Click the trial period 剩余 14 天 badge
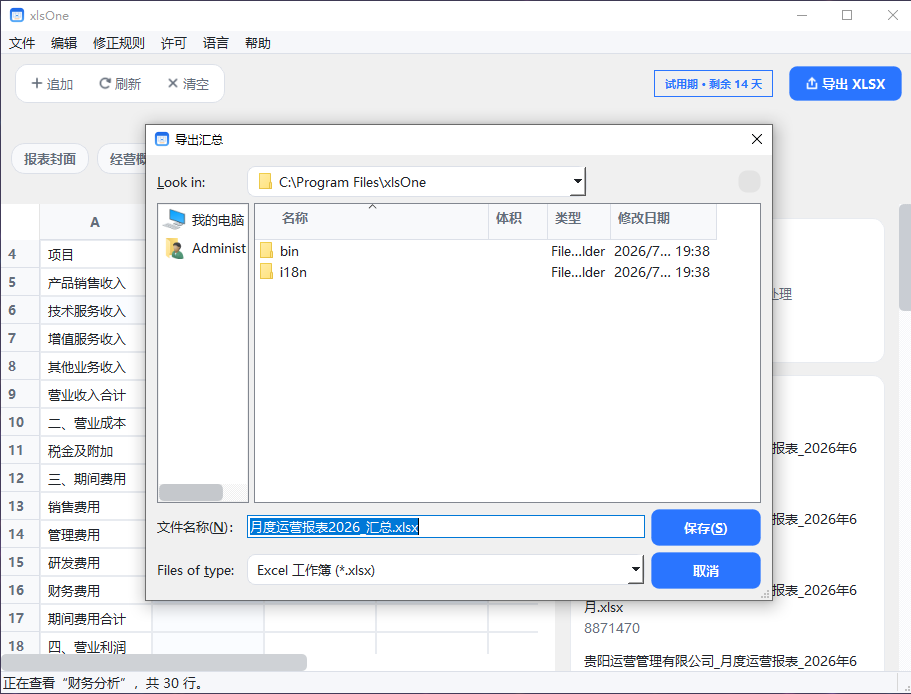Image resolution: width=911 pixels, height=694 pixels. tap(713, 84)
